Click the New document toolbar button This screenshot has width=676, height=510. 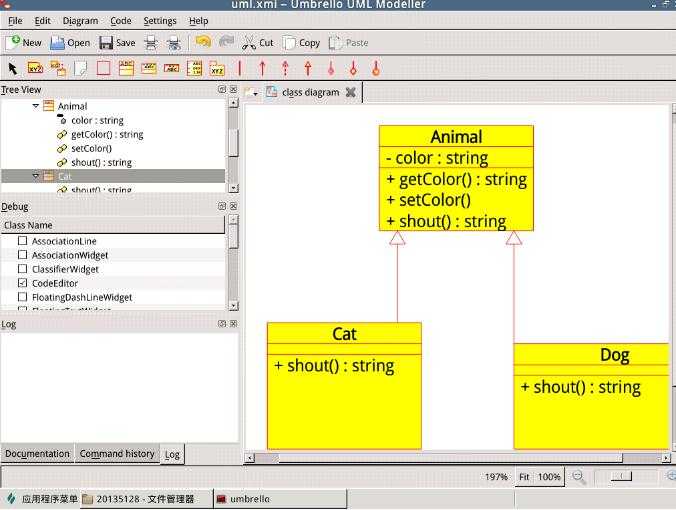(x=23, y=43)
